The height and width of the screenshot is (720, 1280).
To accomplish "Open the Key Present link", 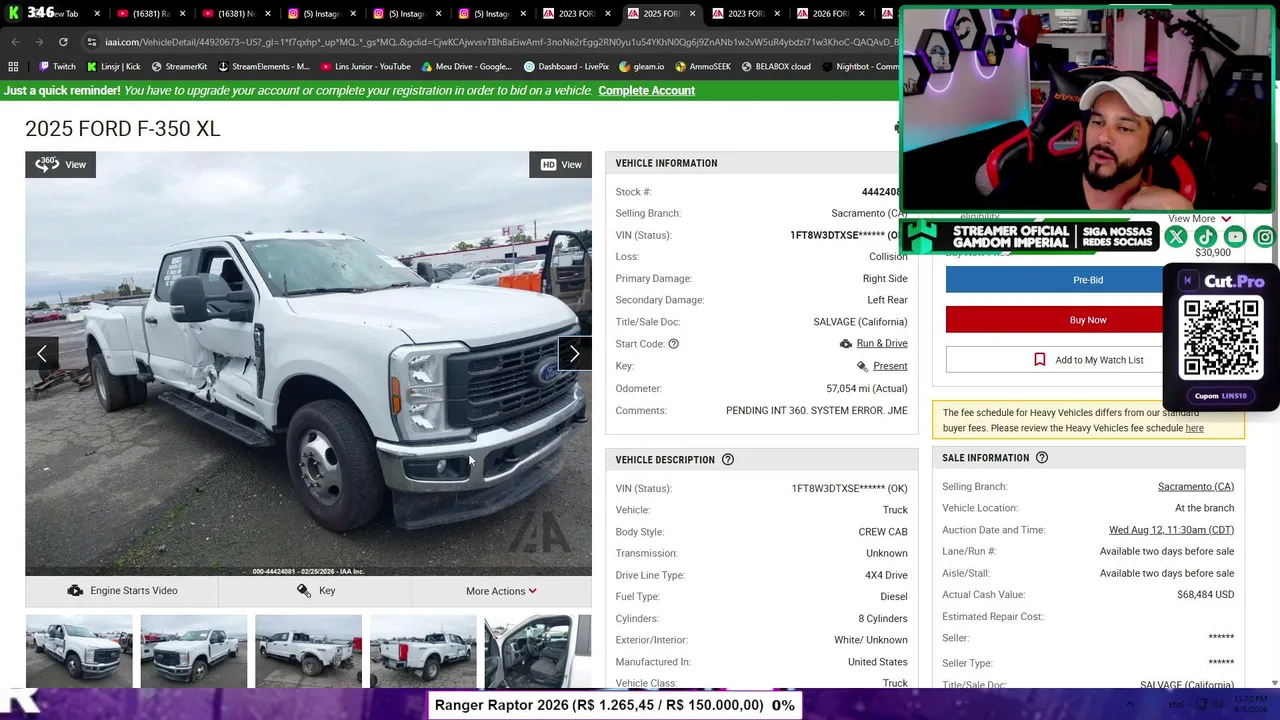I will click(x=890, y=366).
